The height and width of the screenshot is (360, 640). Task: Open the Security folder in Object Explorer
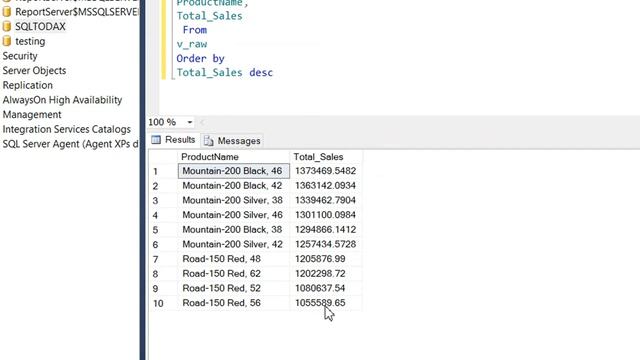click(x=20, y=56)
